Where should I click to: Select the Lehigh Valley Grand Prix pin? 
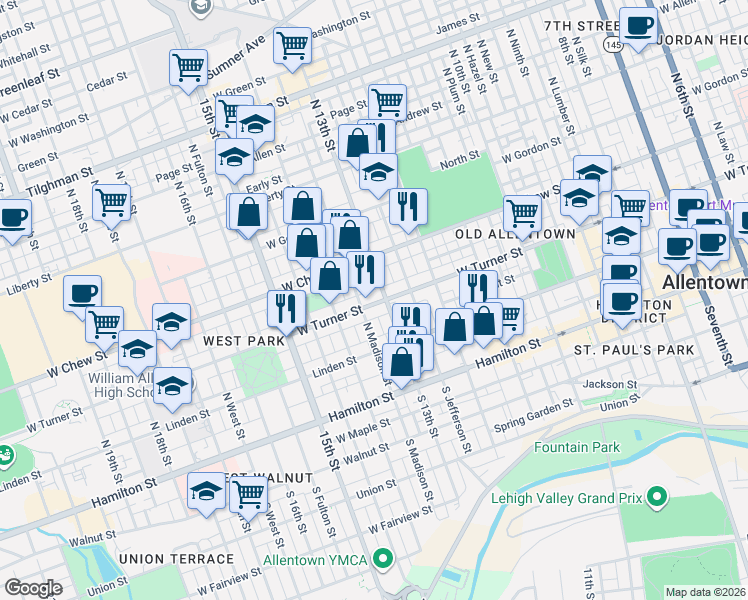click(657, 497)
